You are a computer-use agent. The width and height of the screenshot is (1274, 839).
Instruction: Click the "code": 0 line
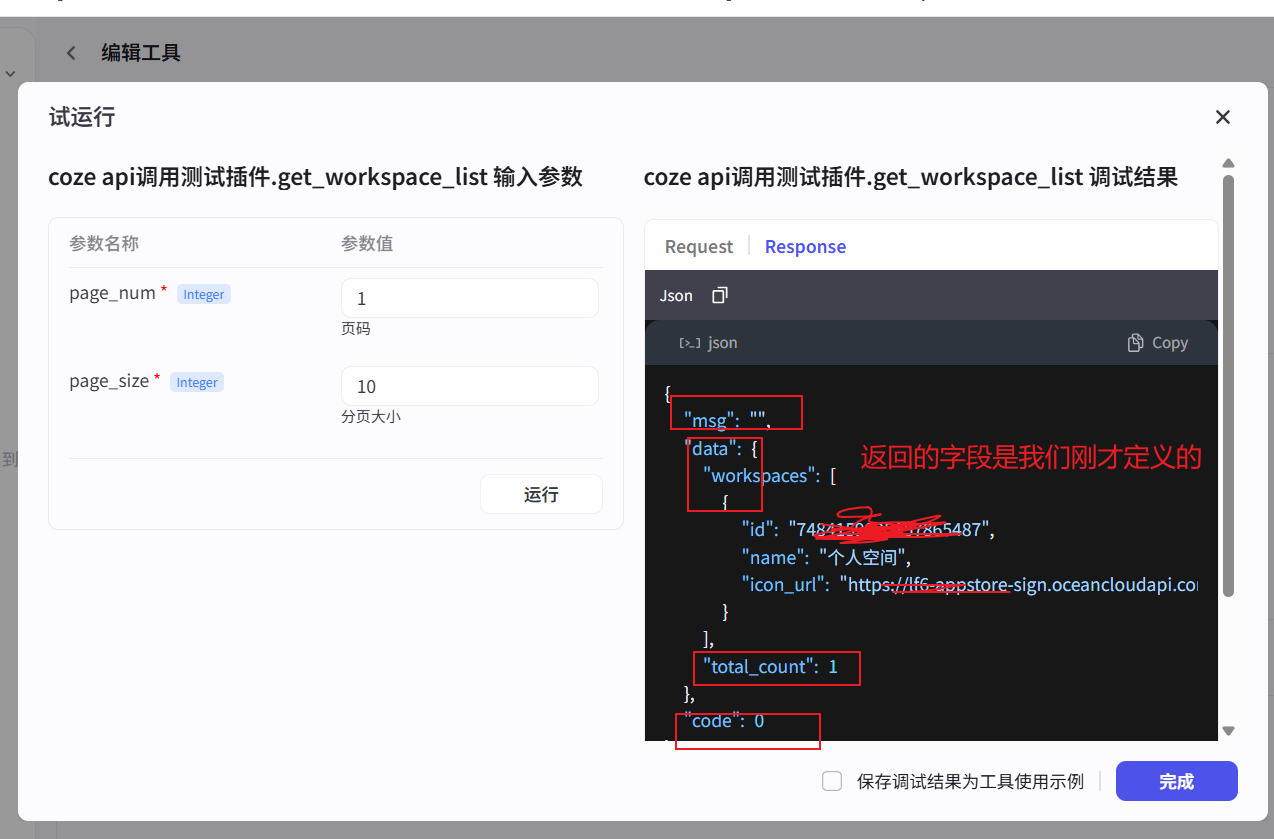pos(724,721)
